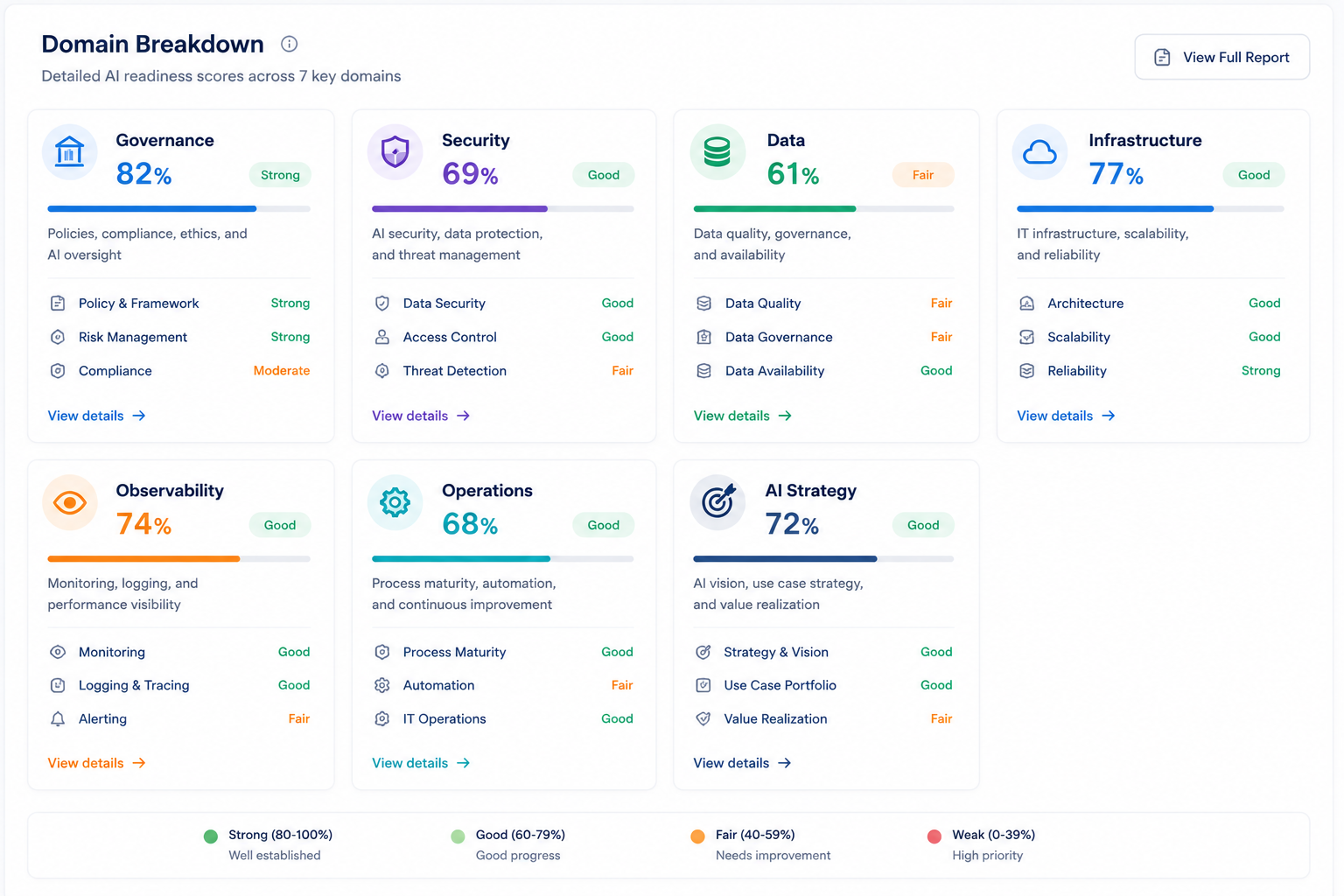This screenshot has height=896, width=1344.
Task: Click the Reliability row icon
Action: point(1027,371)
